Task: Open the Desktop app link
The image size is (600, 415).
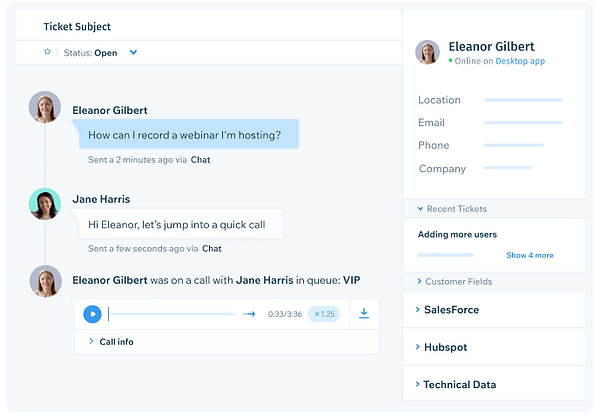Action: click(520, 61)
